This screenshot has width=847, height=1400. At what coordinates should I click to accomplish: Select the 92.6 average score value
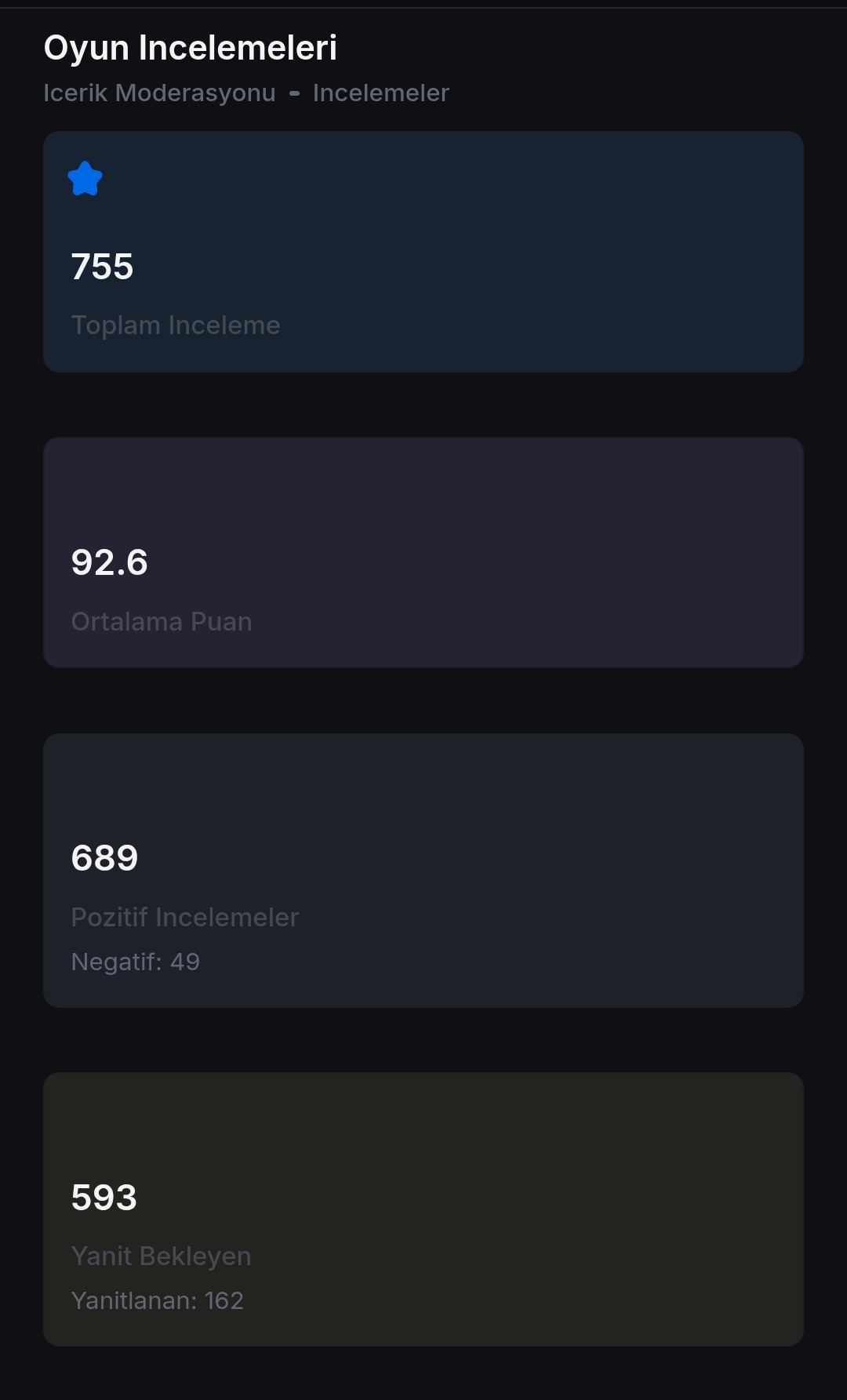pos(109,562)
